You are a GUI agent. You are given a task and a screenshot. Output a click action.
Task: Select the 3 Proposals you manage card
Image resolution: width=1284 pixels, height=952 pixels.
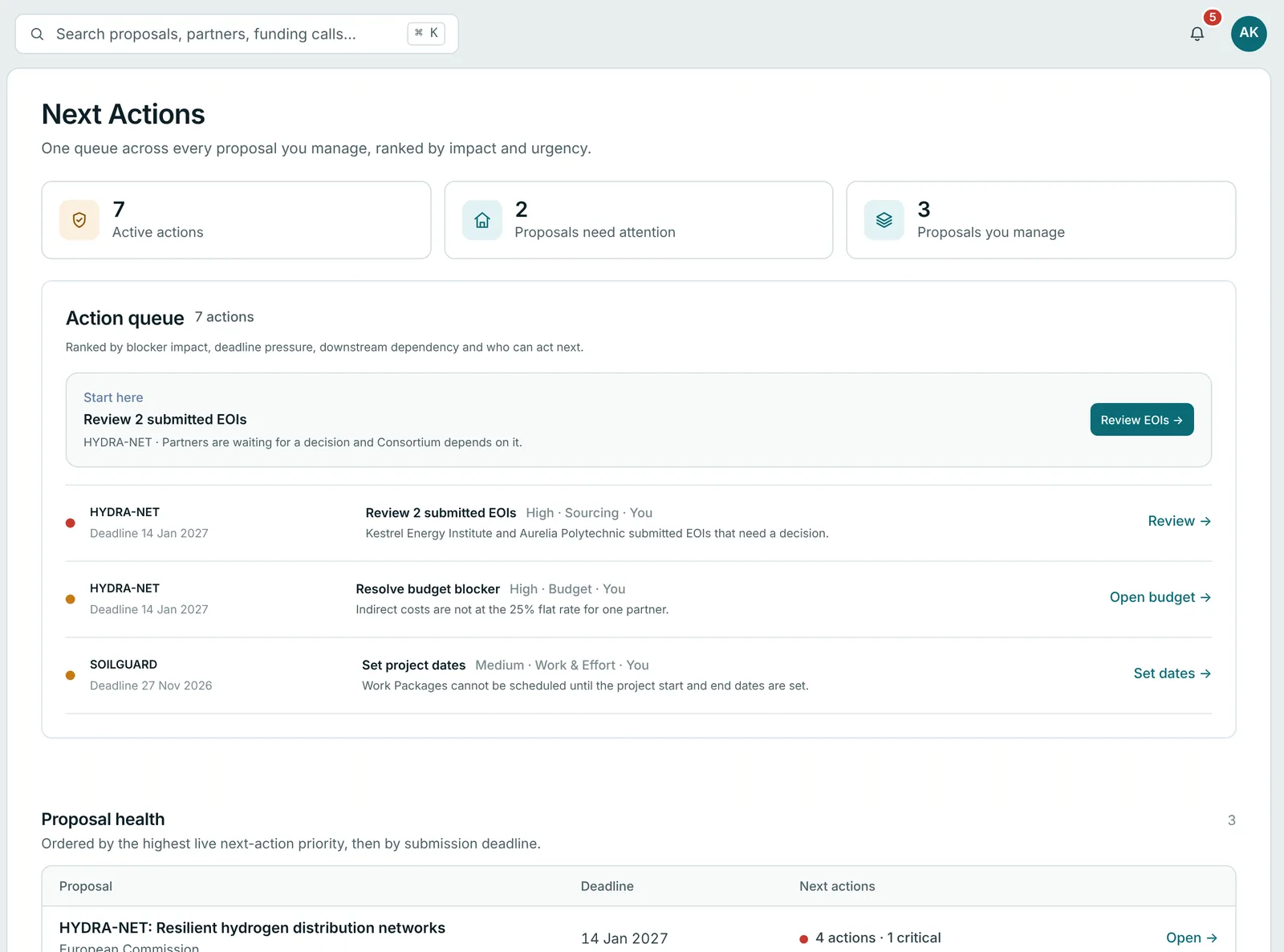click(x=1041, y=220)
